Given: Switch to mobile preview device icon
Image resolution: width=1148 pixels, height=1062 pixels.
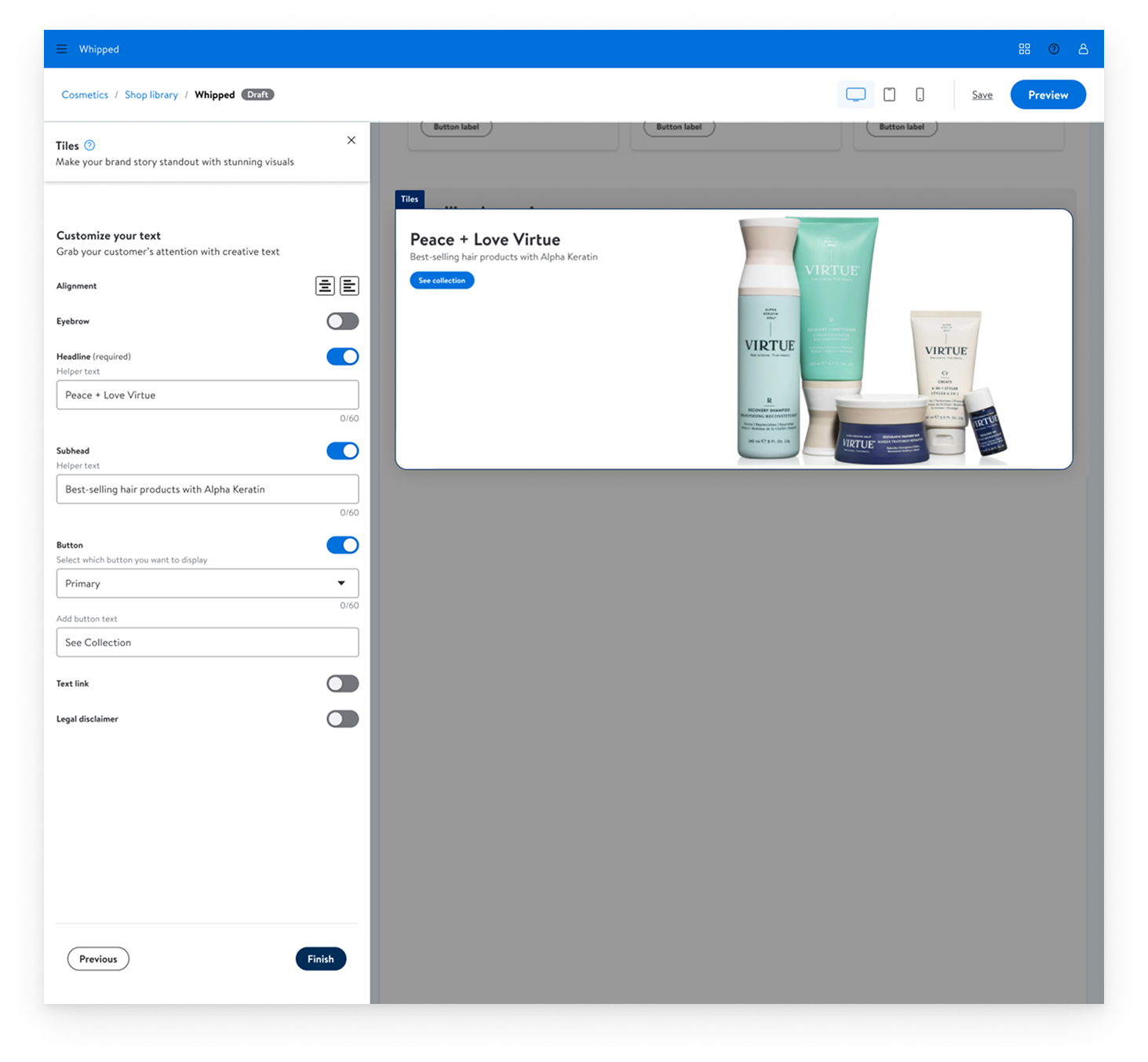Looking at the screenshot, I should tap(920, 95).
